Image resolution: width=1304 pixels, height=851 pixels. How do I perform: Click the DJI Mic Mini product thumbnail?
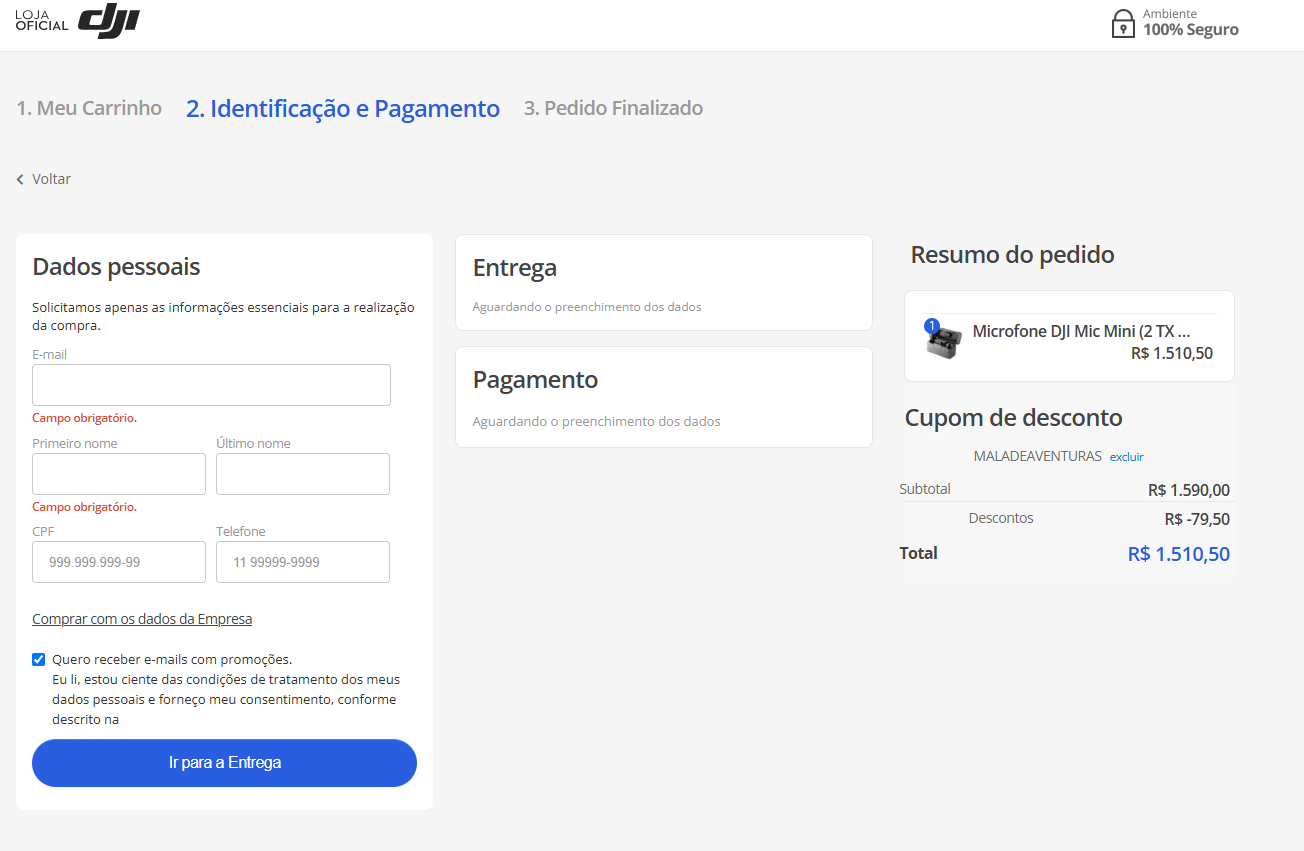943,343
